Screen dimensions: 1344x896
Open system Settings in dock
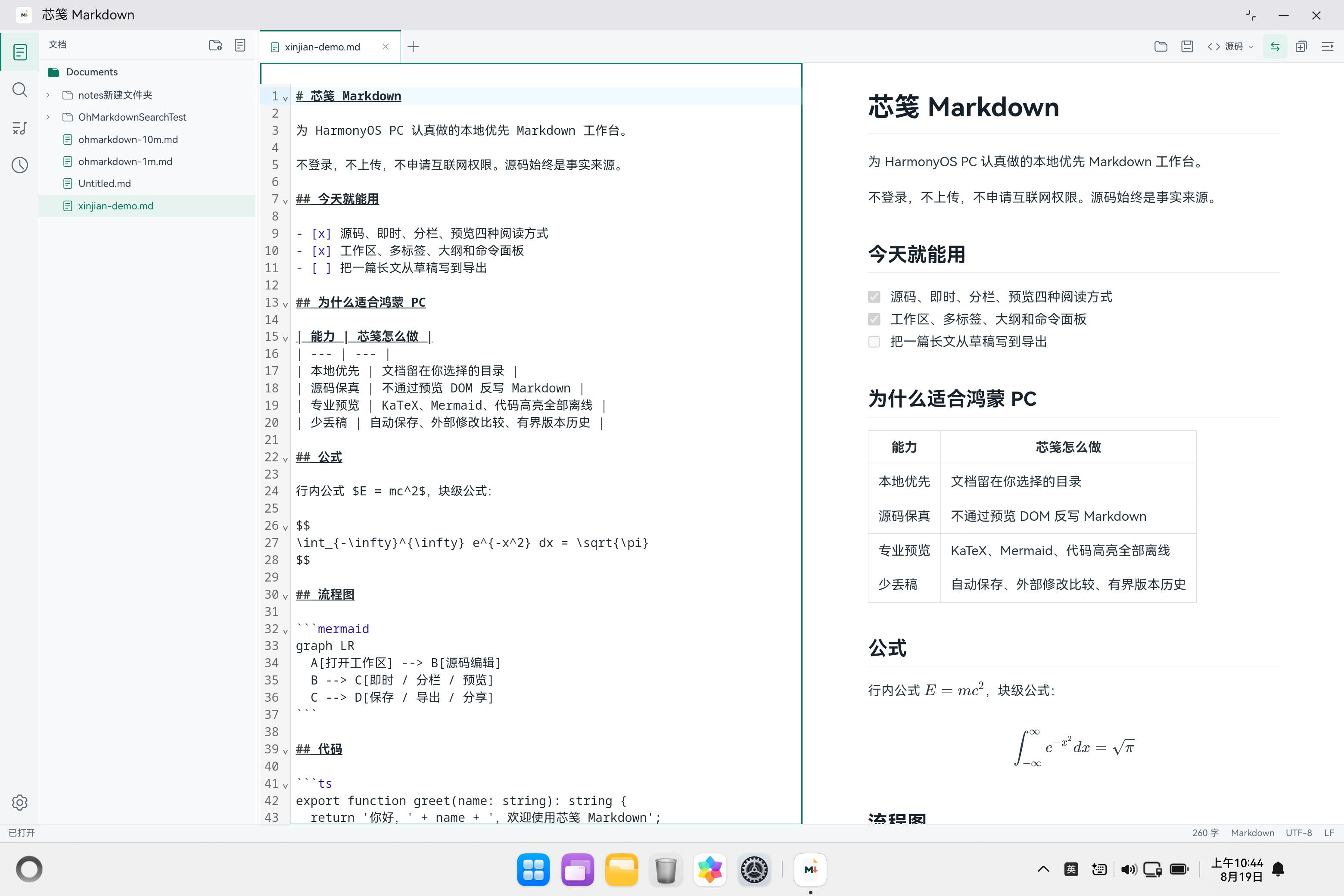pos(754,870)
